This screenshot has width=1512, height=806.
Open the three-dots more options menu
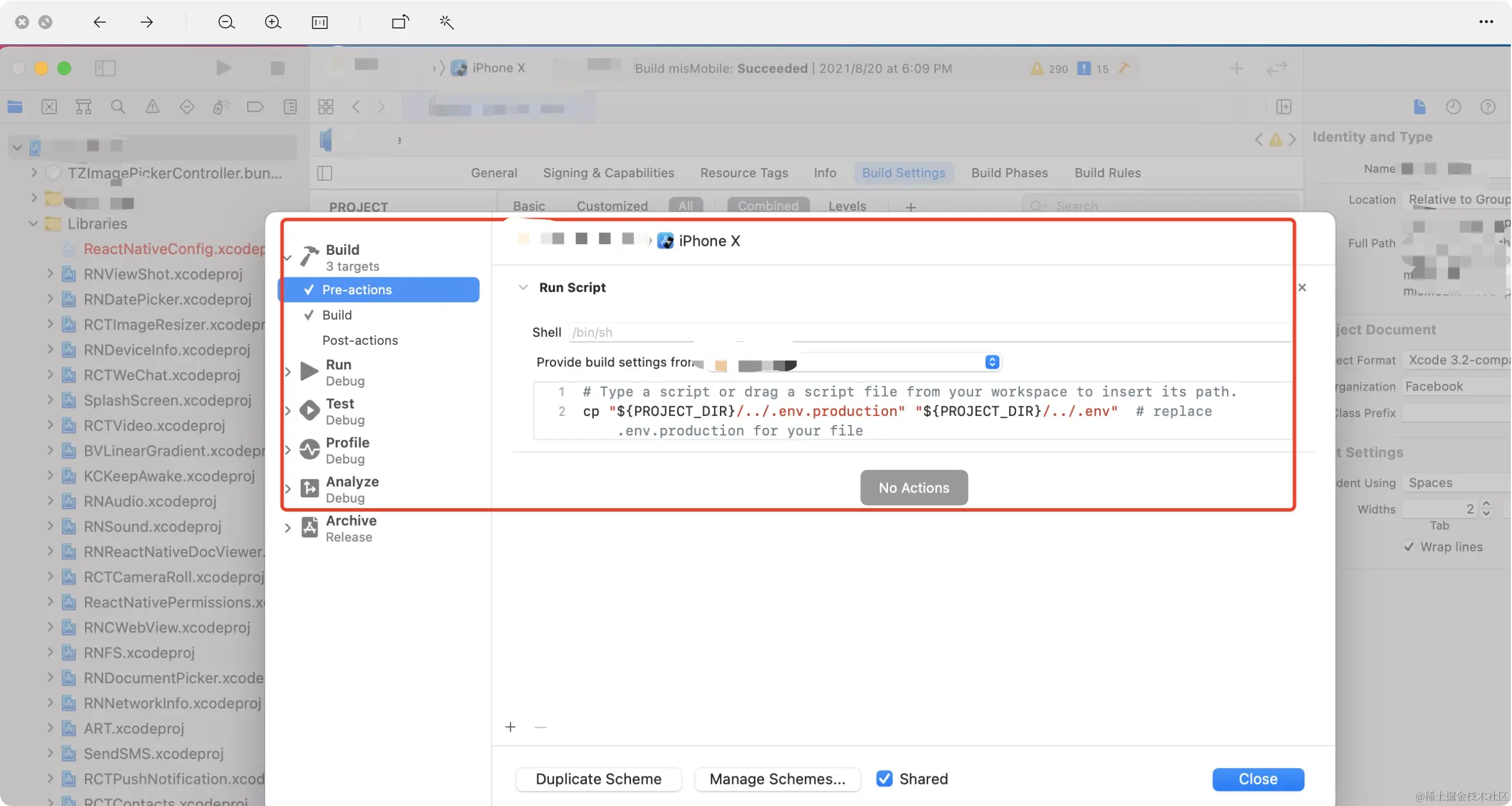pyautogui.click(x=1486, y=22)
